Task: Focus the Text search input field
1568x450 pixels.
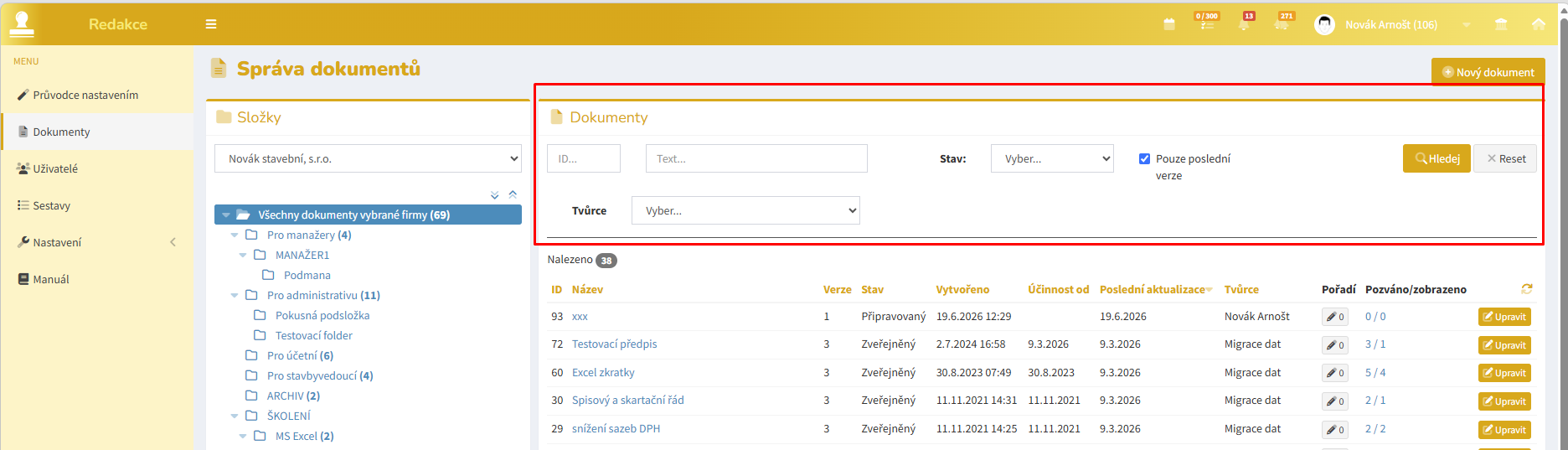Action: [x=756, y=158]
